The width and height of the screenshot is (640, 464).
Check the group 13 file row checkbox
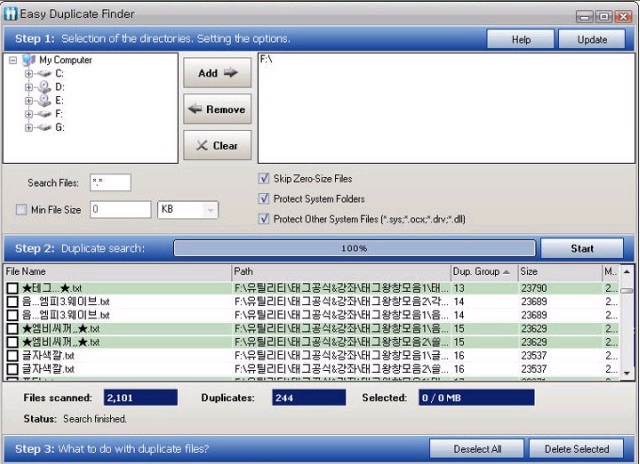pyautogui.click(x=13, y=289)
